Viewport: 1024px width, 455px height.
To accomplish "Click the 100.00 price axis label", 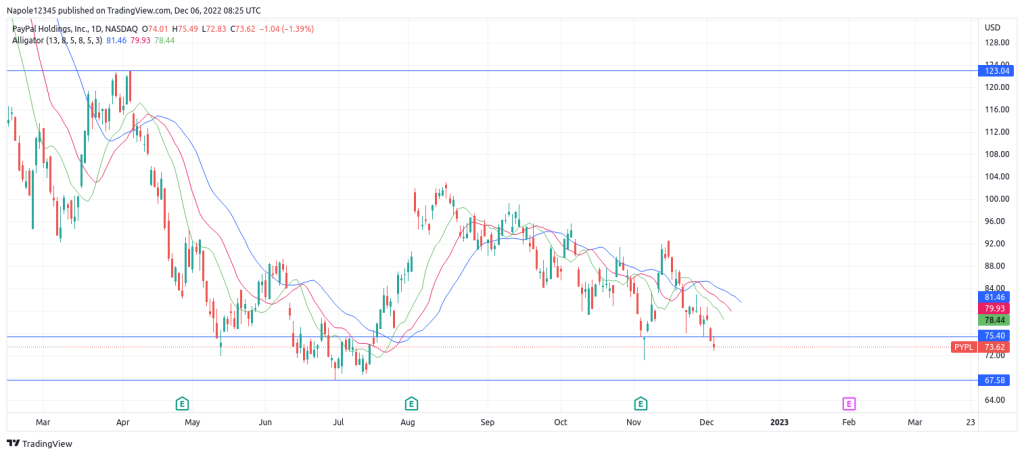I will click(x=995, y=198).
